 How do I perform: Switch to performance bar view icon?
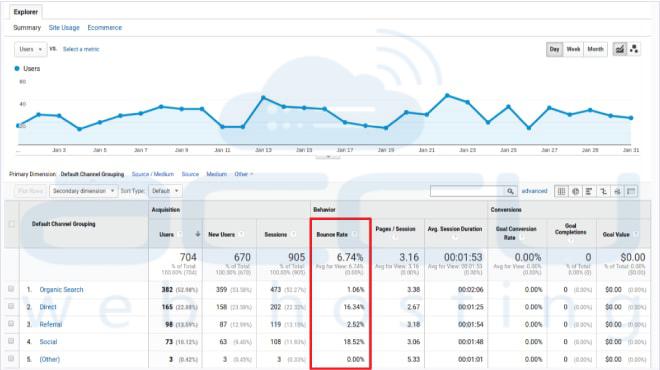pyautogui.click(x=589, y=192)
